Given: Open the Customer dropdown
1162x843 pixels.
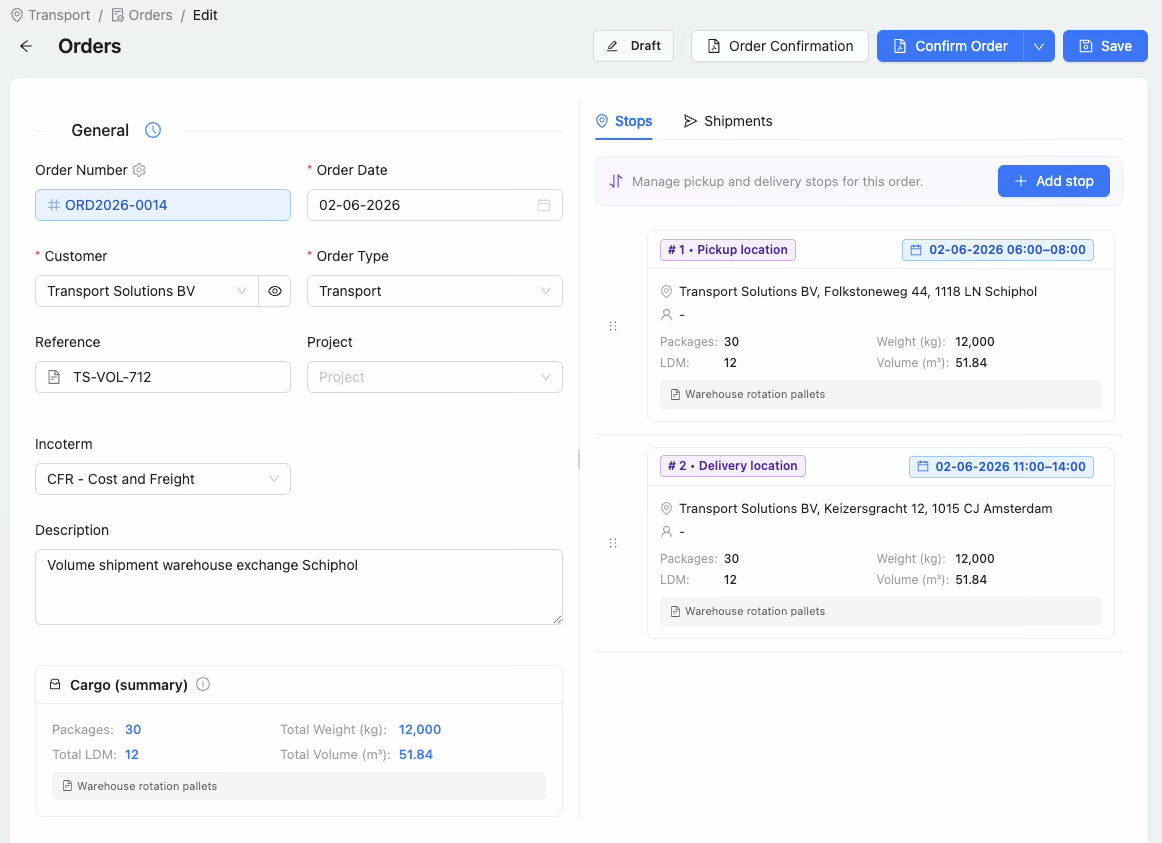Looking at the screenshot, I should pyautogui.click(x=147, y=291).
